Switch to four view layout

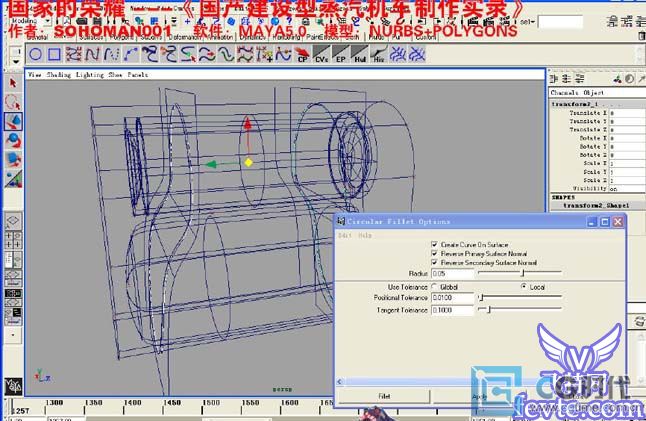tap(13, 240)
